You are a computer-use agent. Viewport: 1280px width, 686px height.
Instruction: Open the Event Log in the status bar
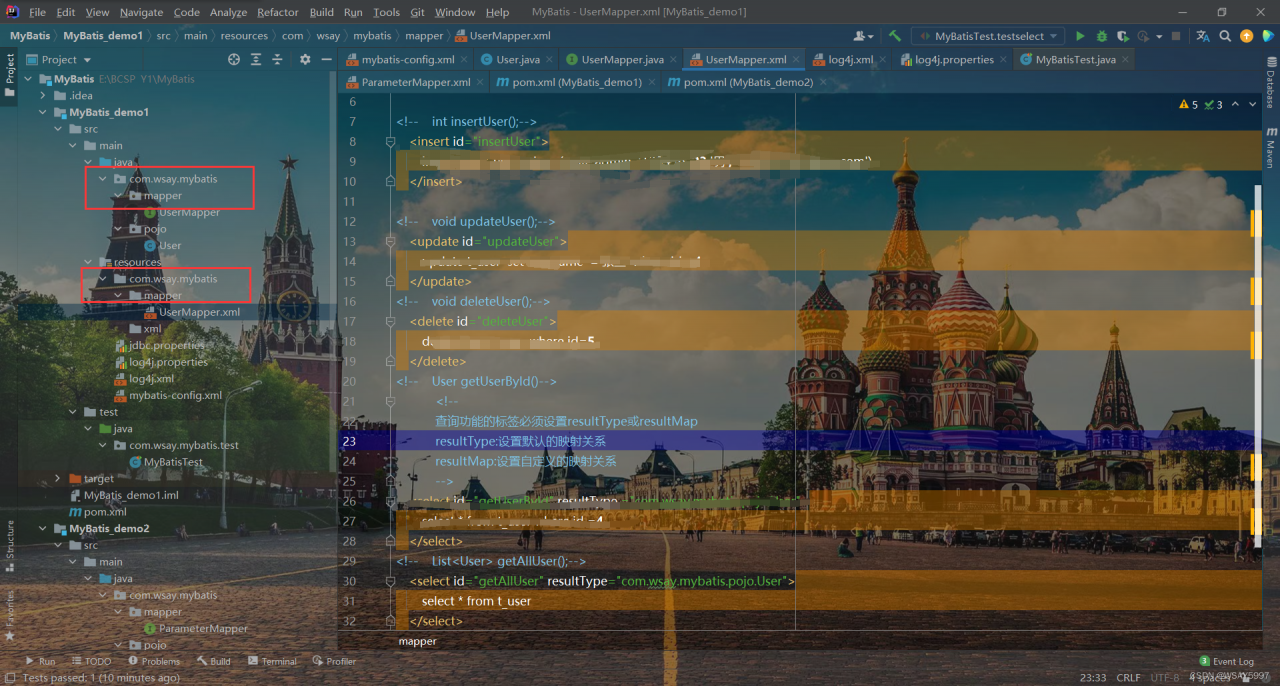click(x=1226, y=661)
